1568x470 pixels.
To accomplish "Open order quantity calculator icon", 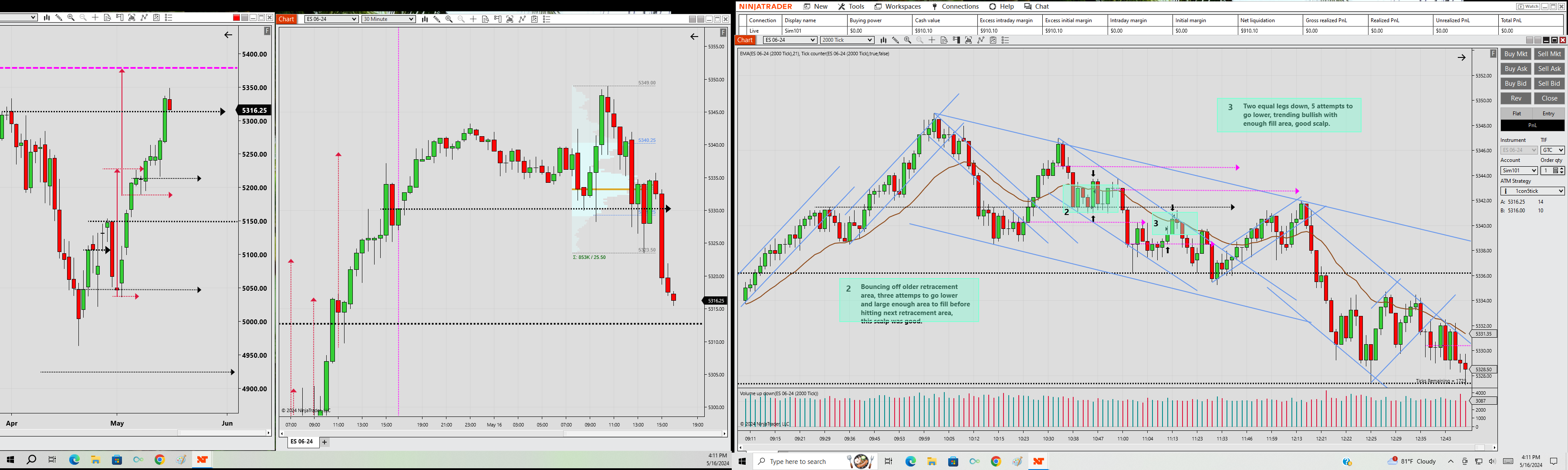I will 1555,171.
